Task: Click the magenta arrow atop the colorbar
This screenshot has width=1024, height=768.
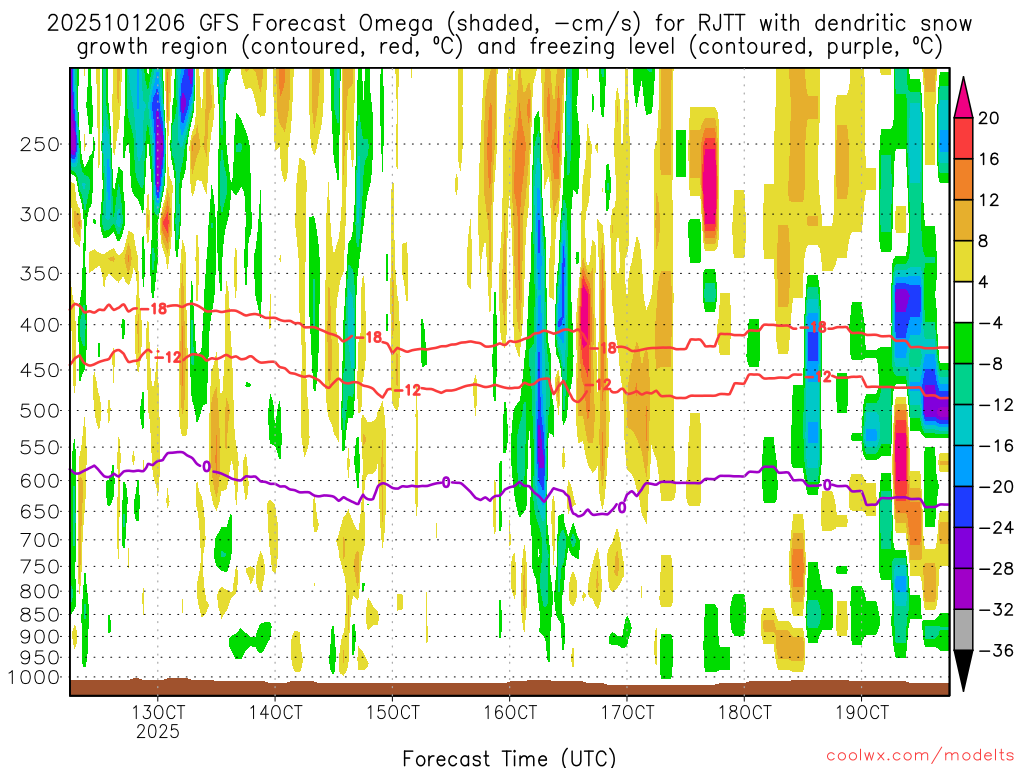Action: [965, 95]
